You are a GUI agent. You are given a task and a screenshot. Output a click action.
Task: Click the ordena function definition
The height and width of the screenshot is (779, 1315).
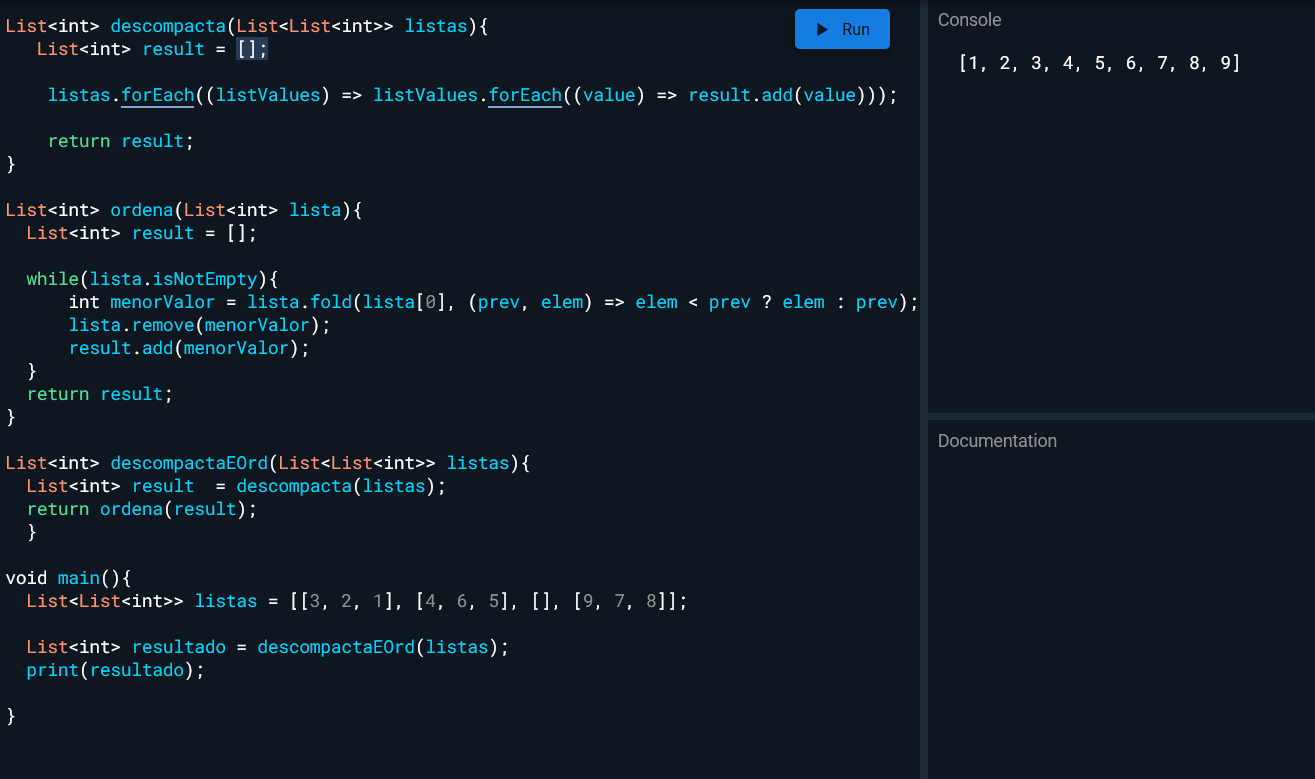tap(141, 209)
